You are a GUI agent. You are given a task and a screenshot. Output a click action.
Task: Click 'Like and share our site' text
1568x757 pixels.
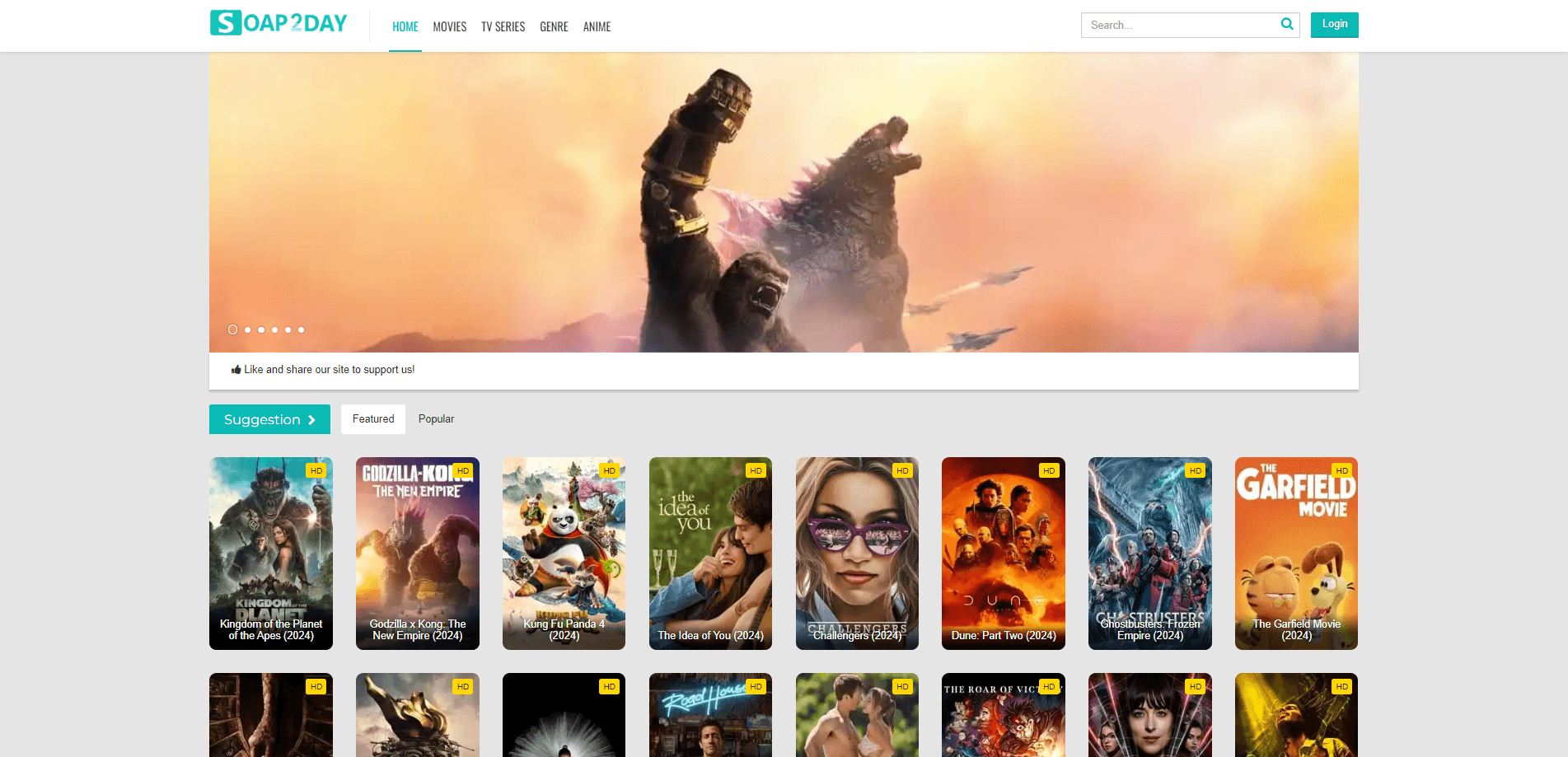(330, 370)
